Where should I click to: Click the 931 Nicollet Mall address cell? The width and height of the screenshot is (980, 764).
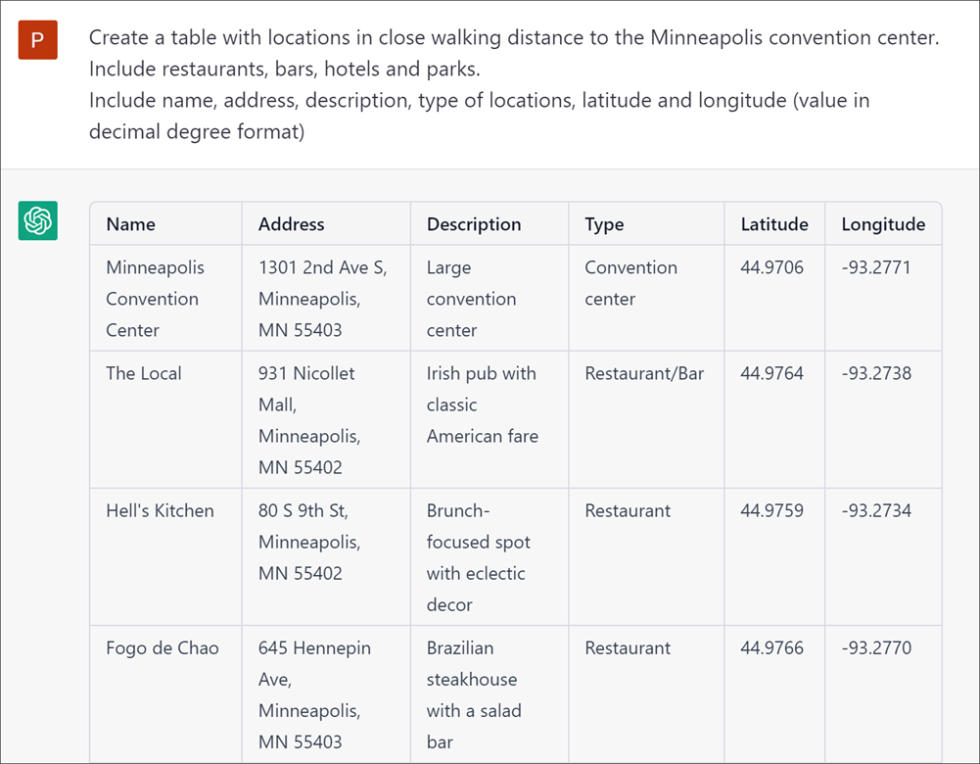309,420
